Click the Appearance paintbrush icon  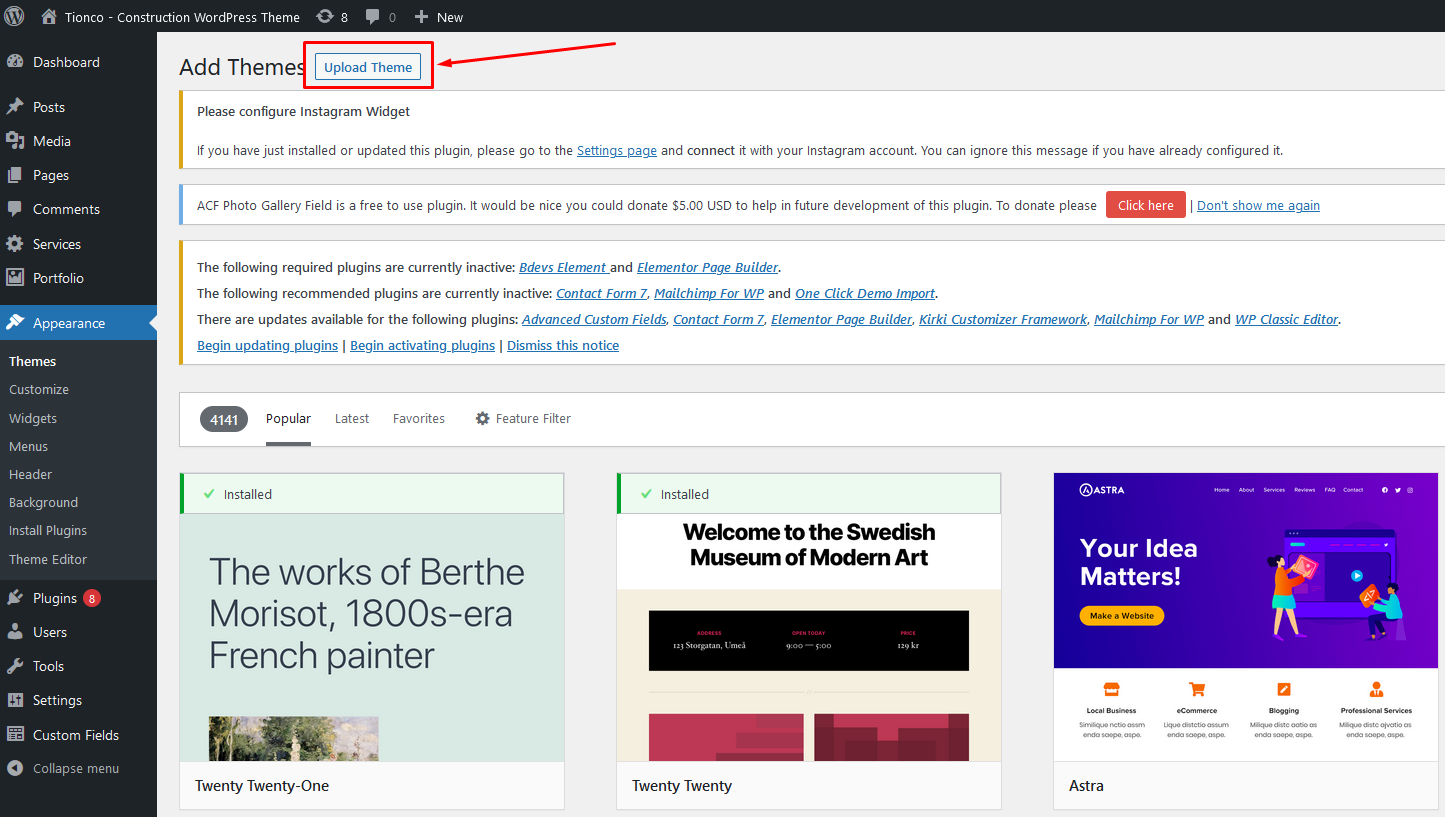(15, 323)
